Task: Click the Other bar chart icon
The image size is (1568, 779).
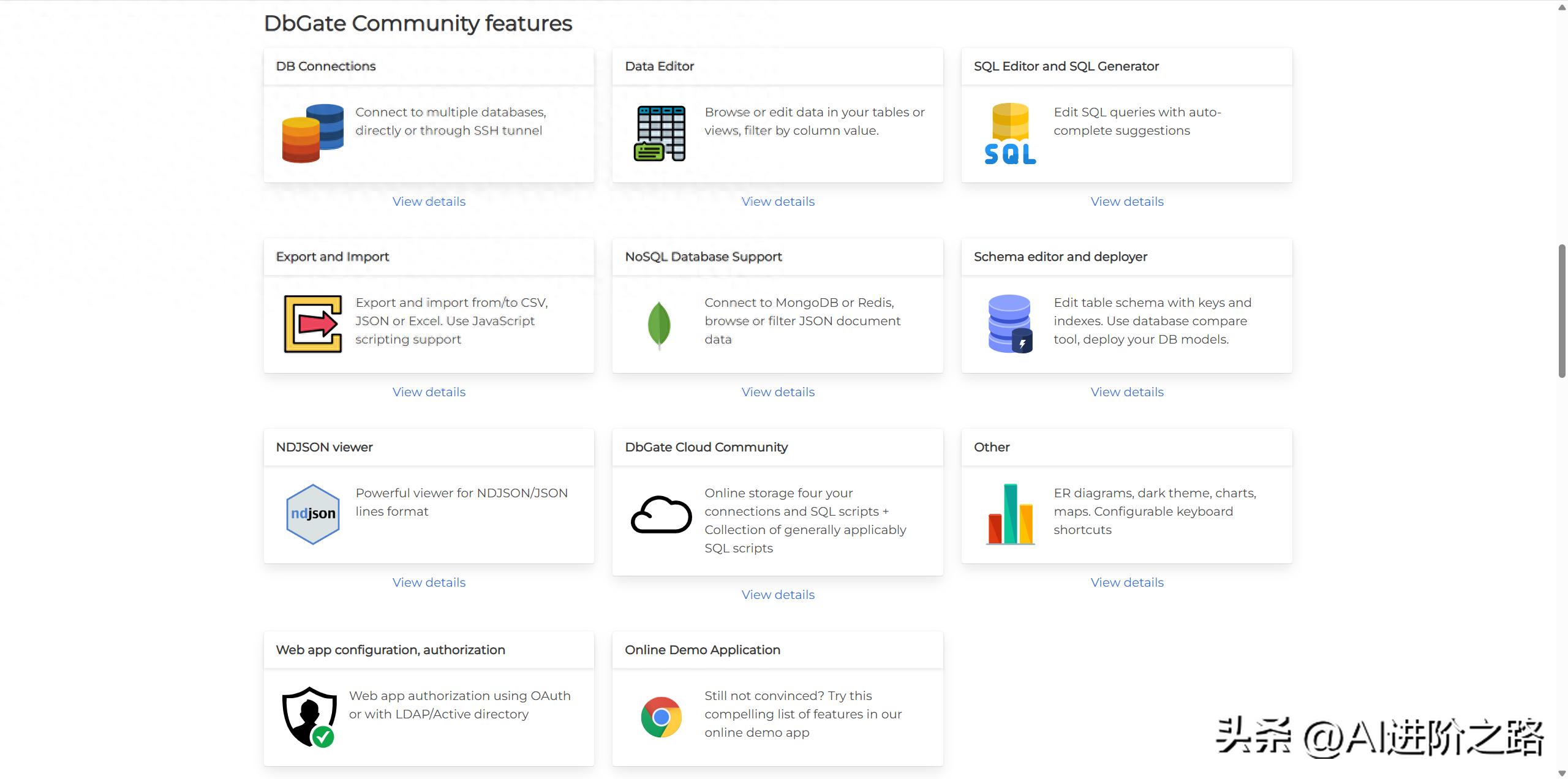Action: coord(1010,514)
